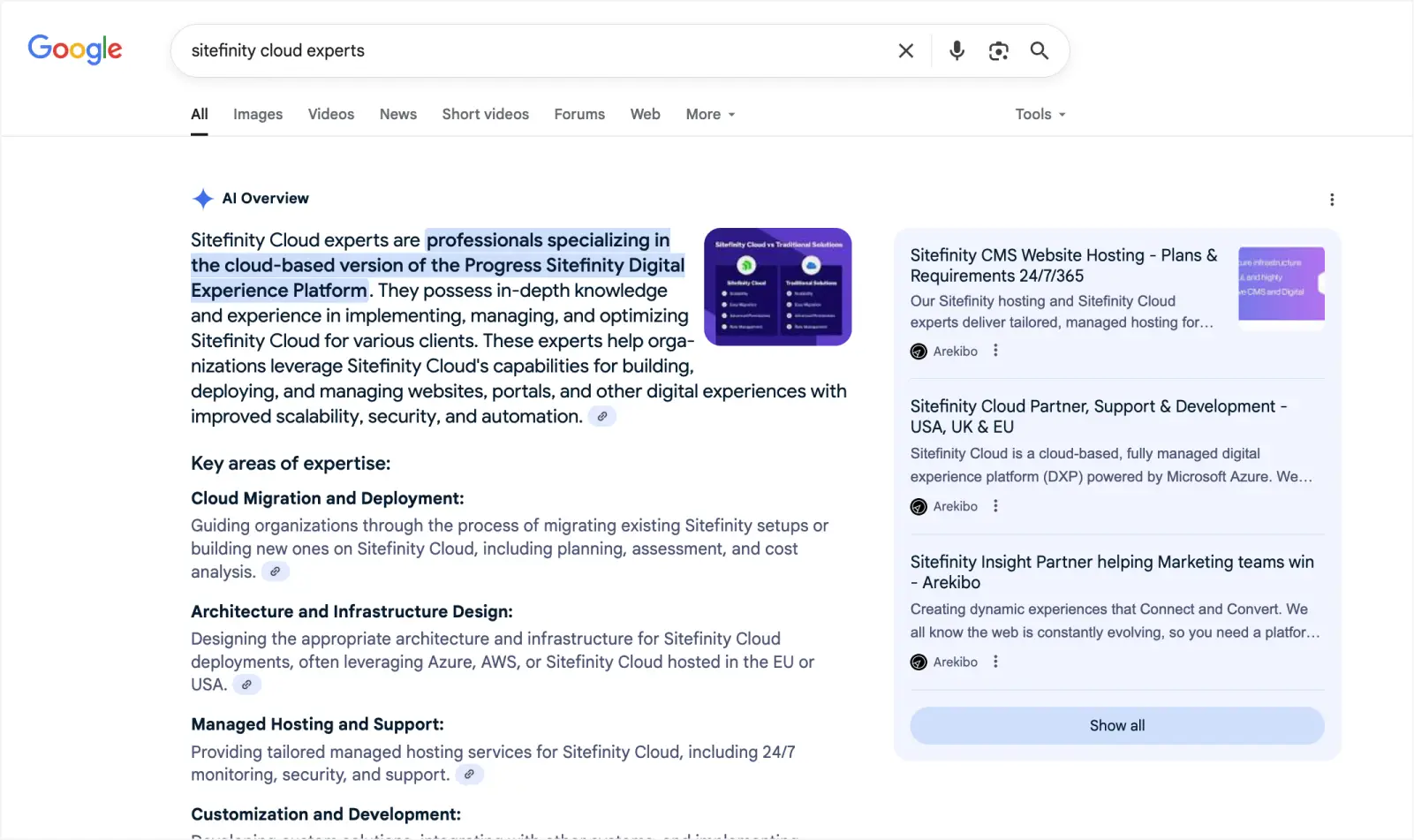
Task: Open three-dot menu on Sitefinity Cloud Partner card
Action: 995,506
